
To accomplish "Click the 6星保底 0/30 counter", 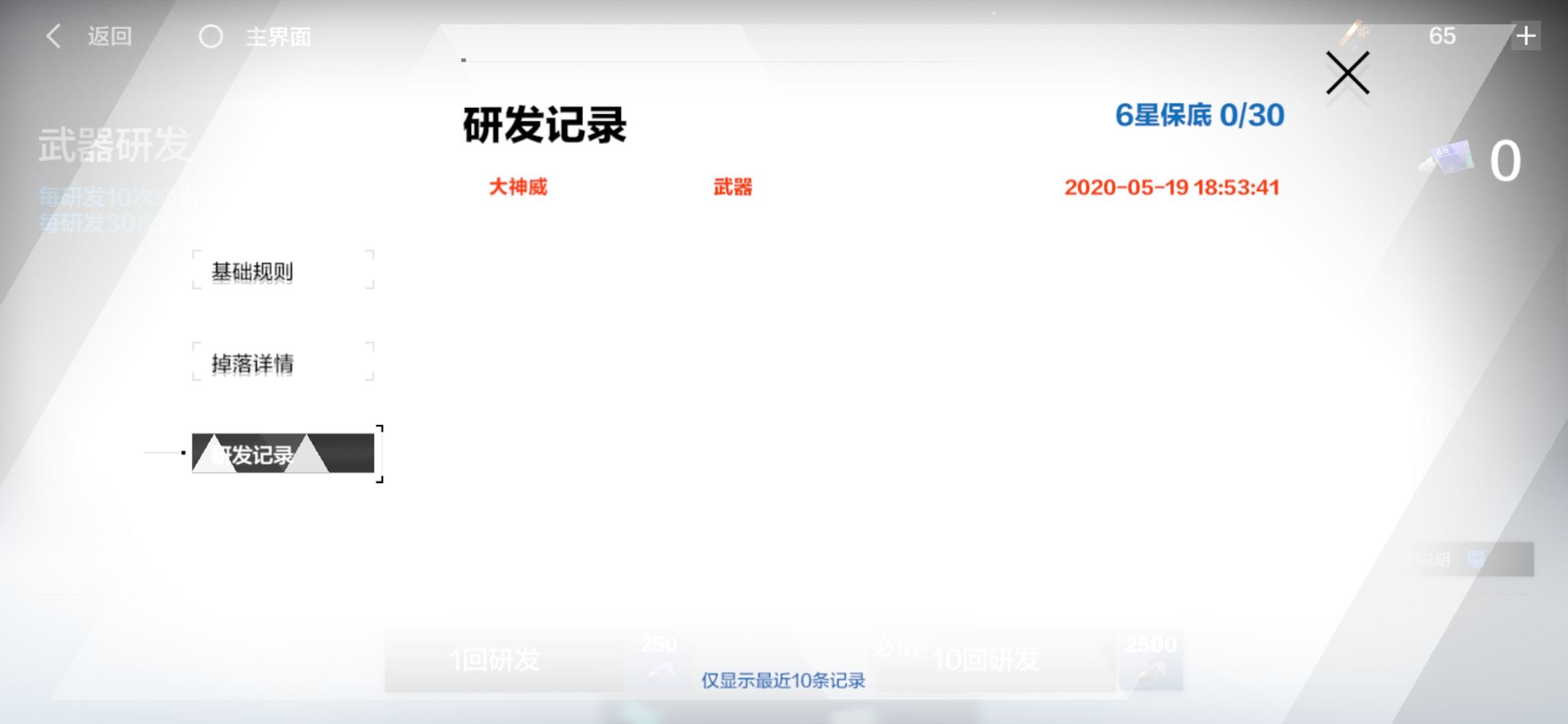I will coord(1199,115).
